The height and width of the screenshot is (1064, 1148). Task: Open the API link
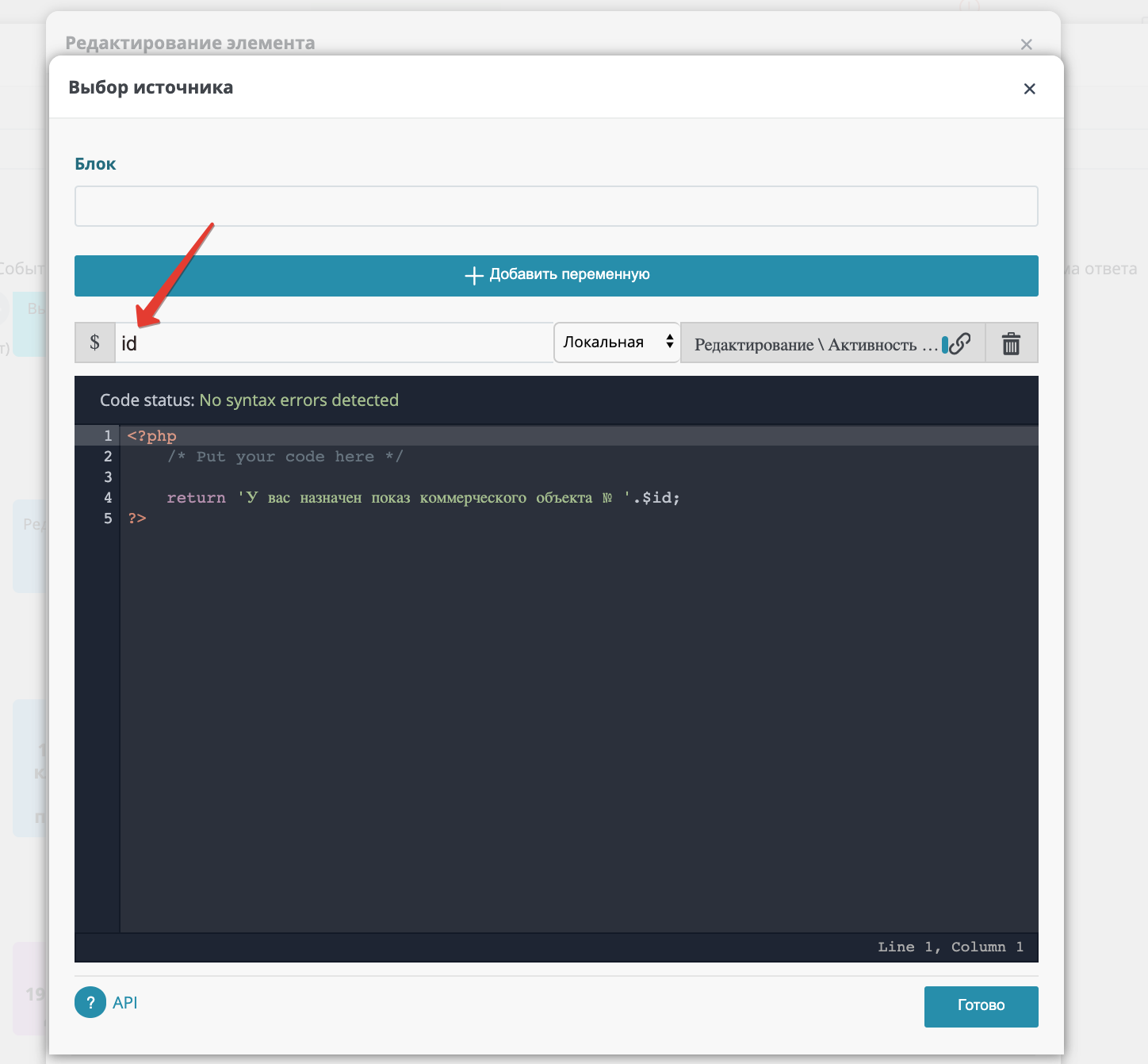click(125, 1002)
